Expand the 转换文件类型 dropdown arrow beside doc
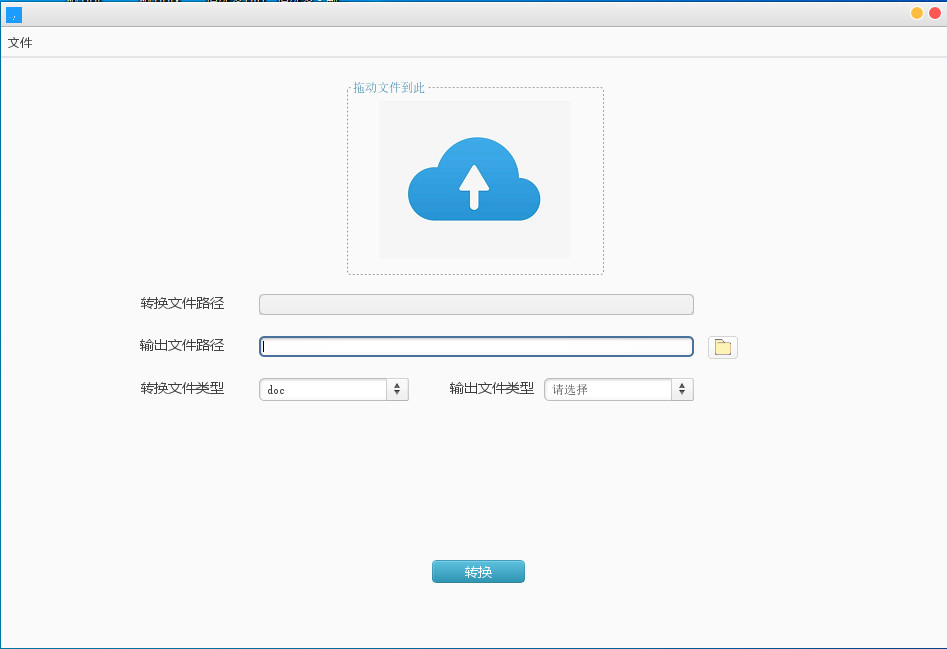947x649 pixels. [397, 389]
